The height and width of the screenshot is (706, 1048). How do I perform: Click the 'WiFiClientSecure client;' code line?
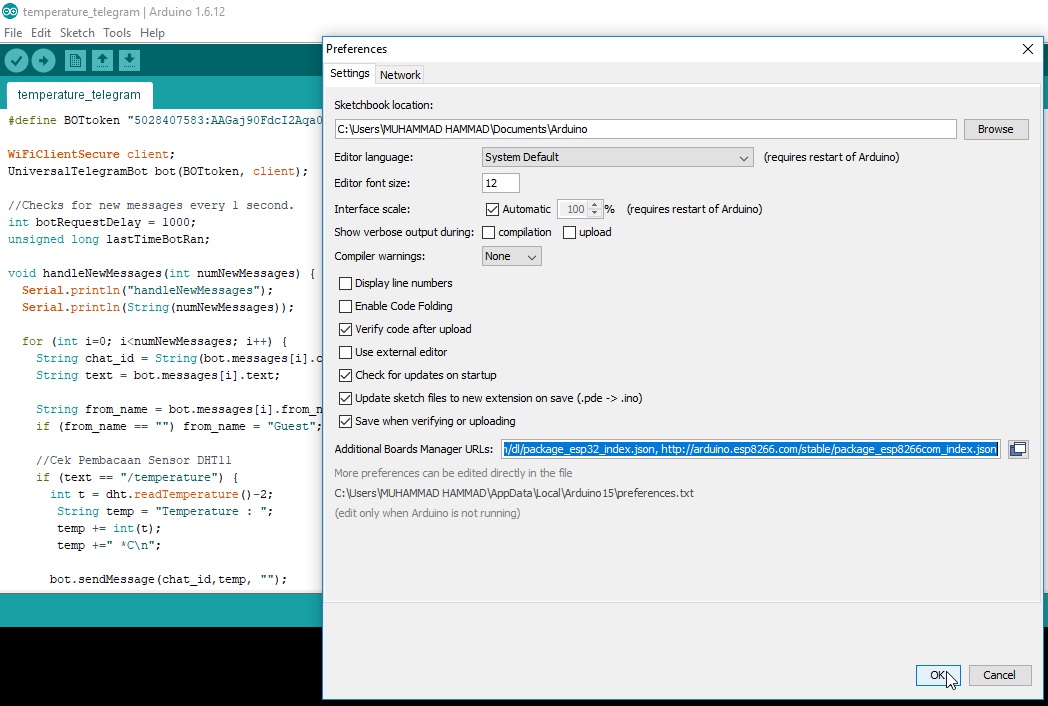tap(91, 154)
